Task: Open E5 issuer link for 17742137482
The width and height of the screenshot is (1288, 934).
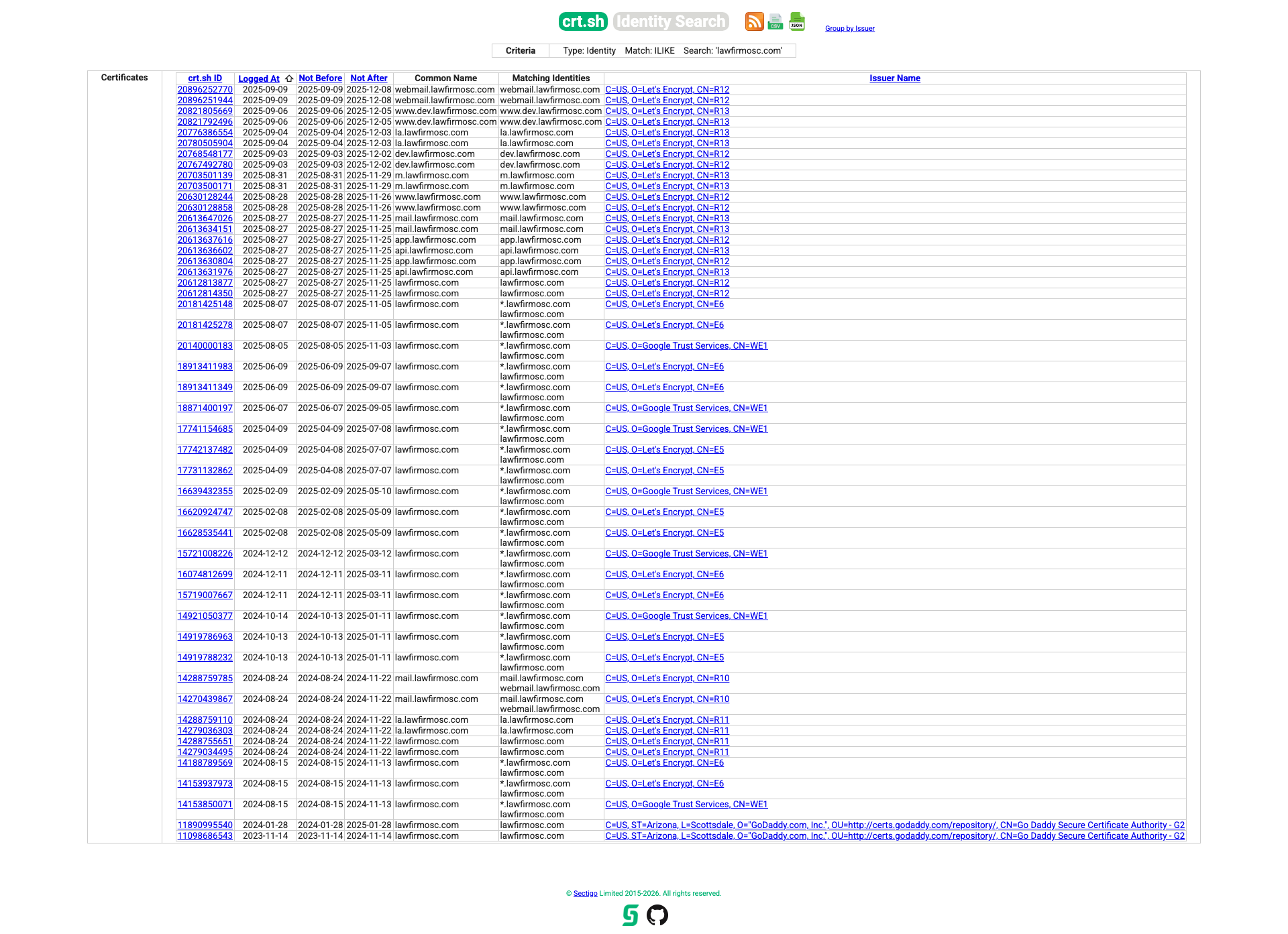Action: point(664,449)
